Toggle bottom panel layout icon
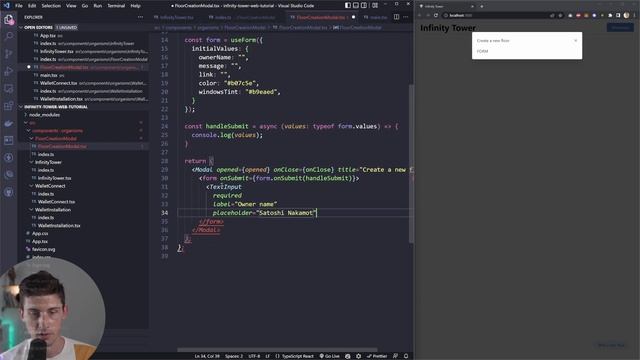This screenshot has width=640, height=360. pyautogui.click(x=356, y=6)
